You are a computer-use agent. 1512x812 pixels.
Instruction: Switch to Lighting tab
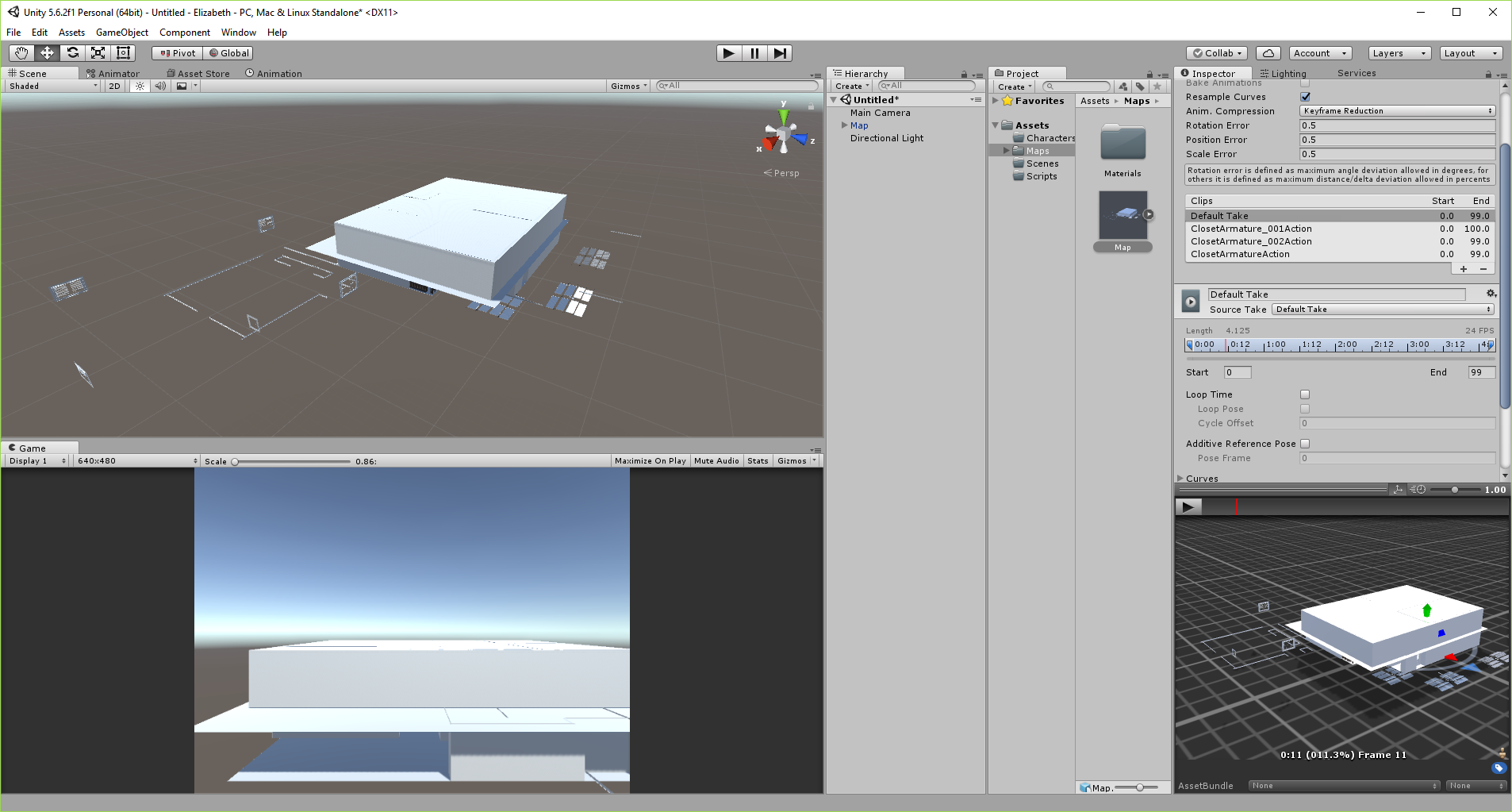[1283, 74]
